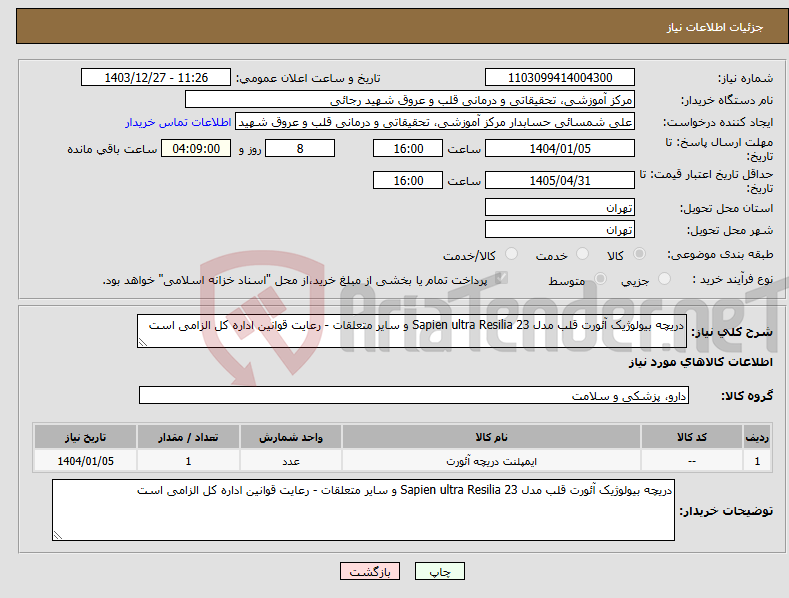Click the delivery province field تهران

point(560,207)
